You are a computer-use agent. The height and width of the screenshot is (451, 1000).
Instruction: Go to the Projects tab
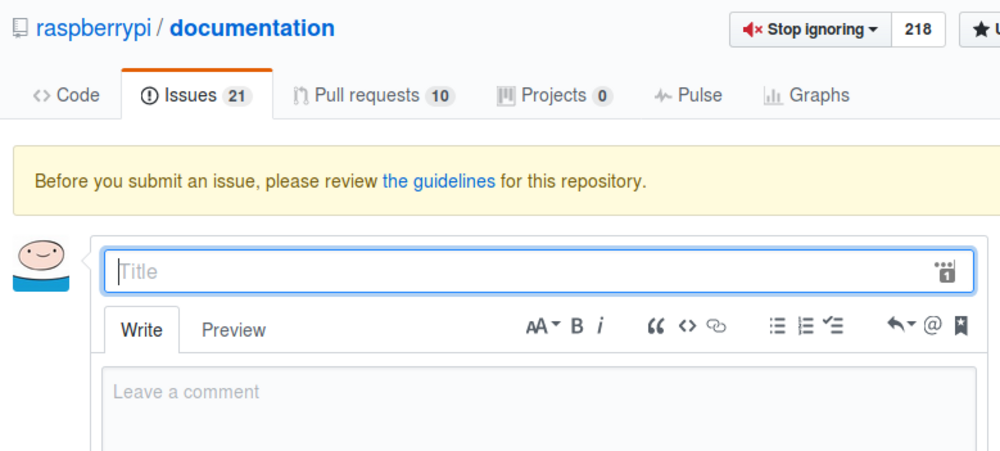pyautogui.click(x=554, y=96)
